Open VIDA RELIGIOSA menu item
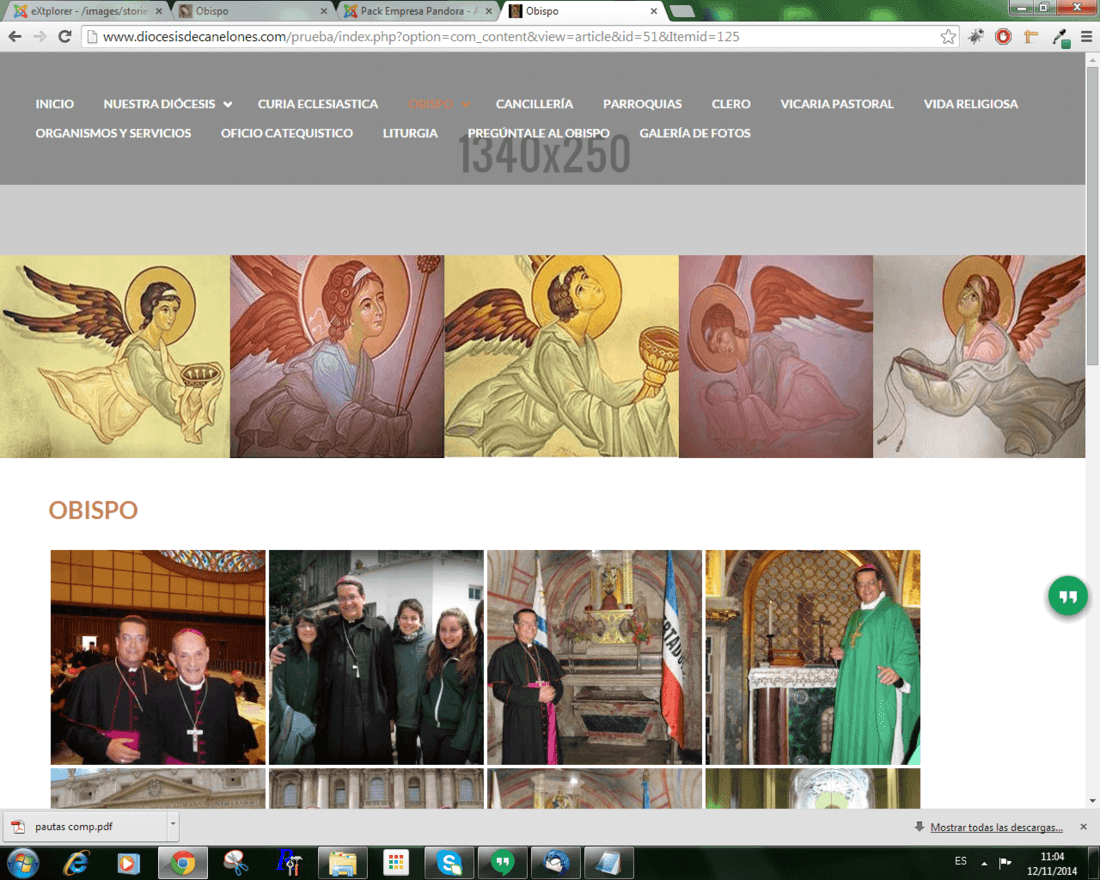This screenshot has width=1100, height=880. 971,104
